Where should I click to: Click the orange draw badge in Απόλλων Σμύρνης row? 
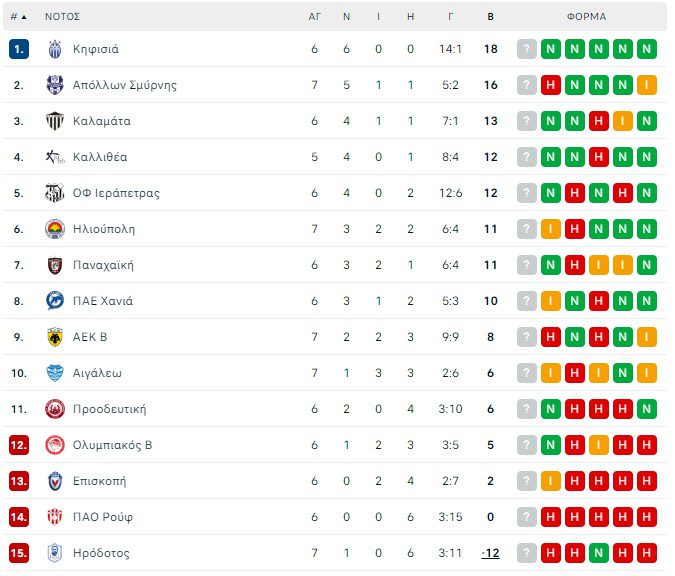[647, 85]
